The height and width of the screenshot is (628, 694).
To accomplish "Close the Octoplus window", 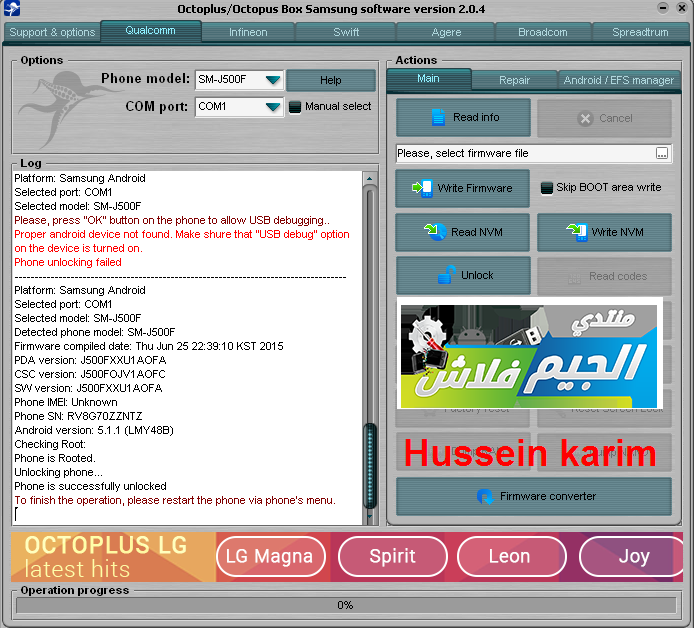I will [682, 8].
